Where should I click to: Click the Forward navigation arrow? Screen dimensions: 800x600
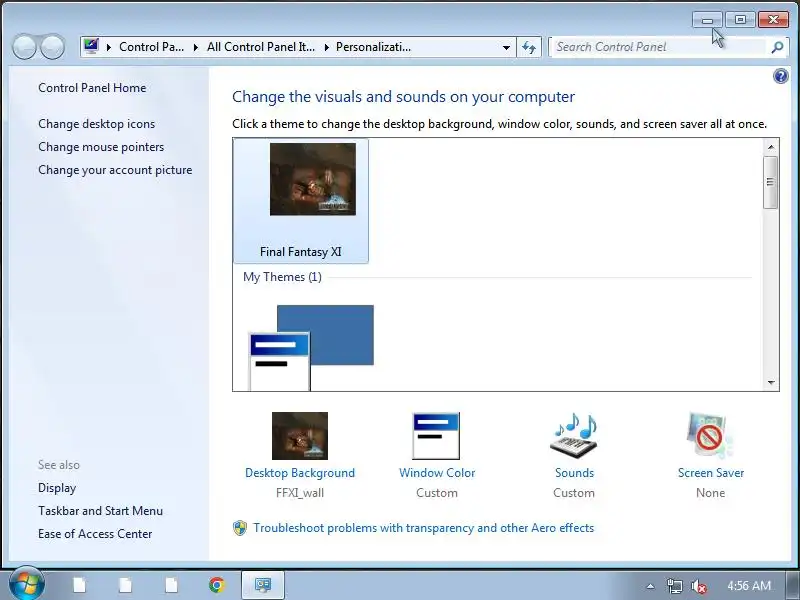(53, 47)
